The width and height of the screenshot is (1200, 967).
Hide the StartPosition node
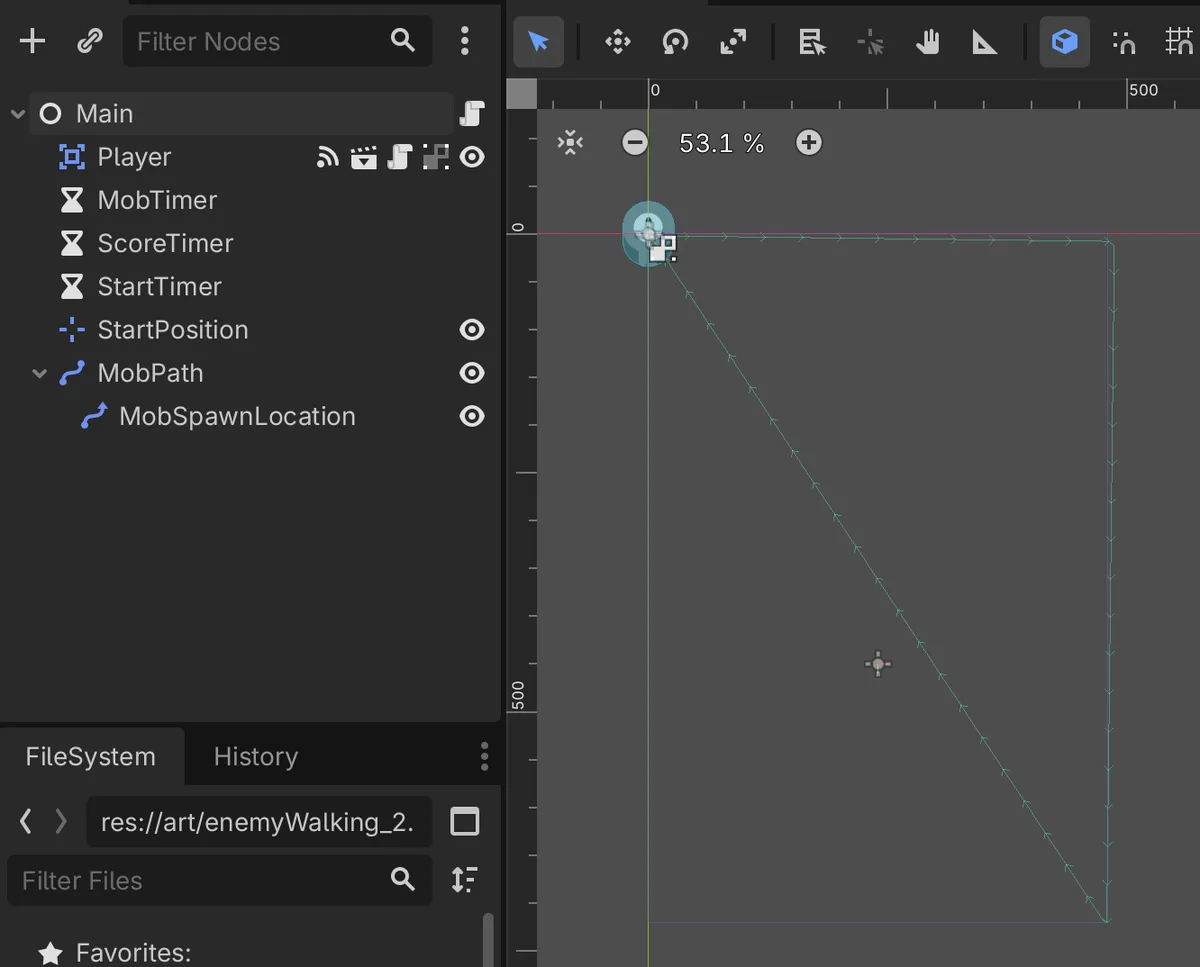[x=472, y=330]
